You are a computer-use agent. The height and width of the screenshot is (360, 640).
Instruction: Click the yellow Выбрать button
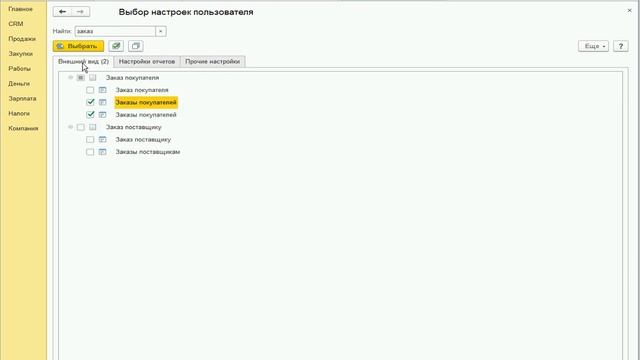pos(78,46)
